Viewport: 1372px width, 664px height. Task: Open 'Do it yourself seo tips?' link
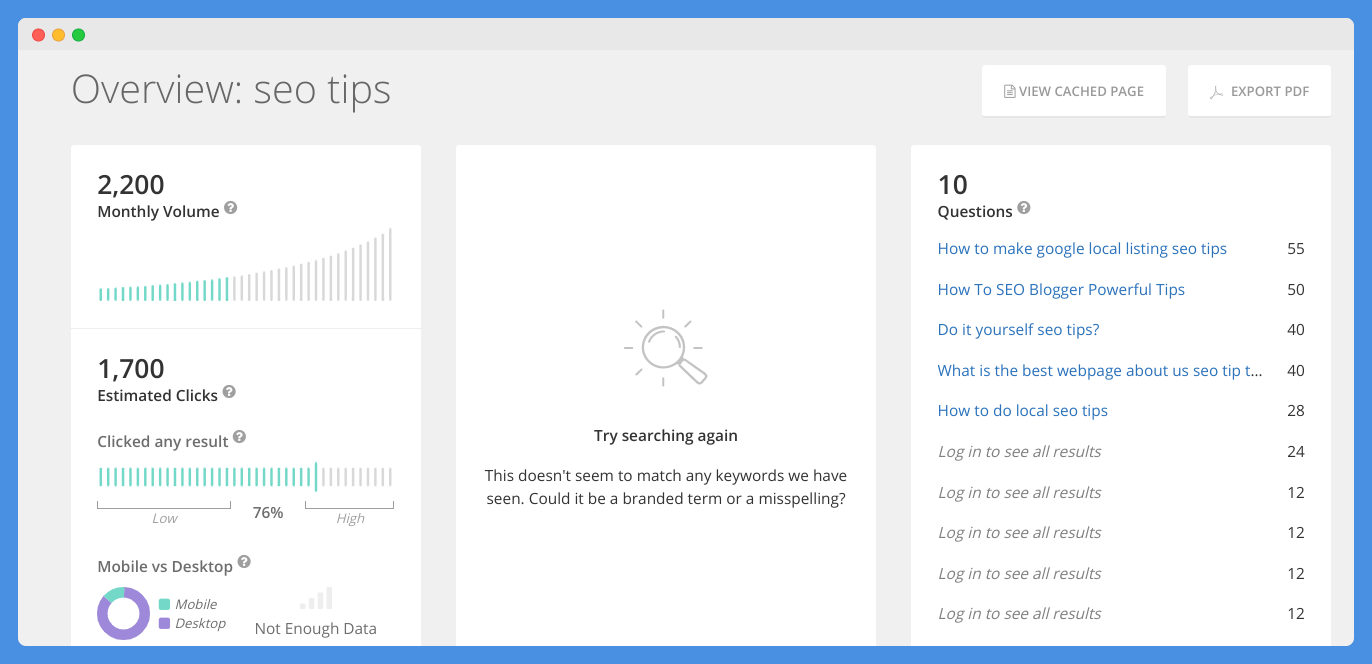click(1018, 330)
